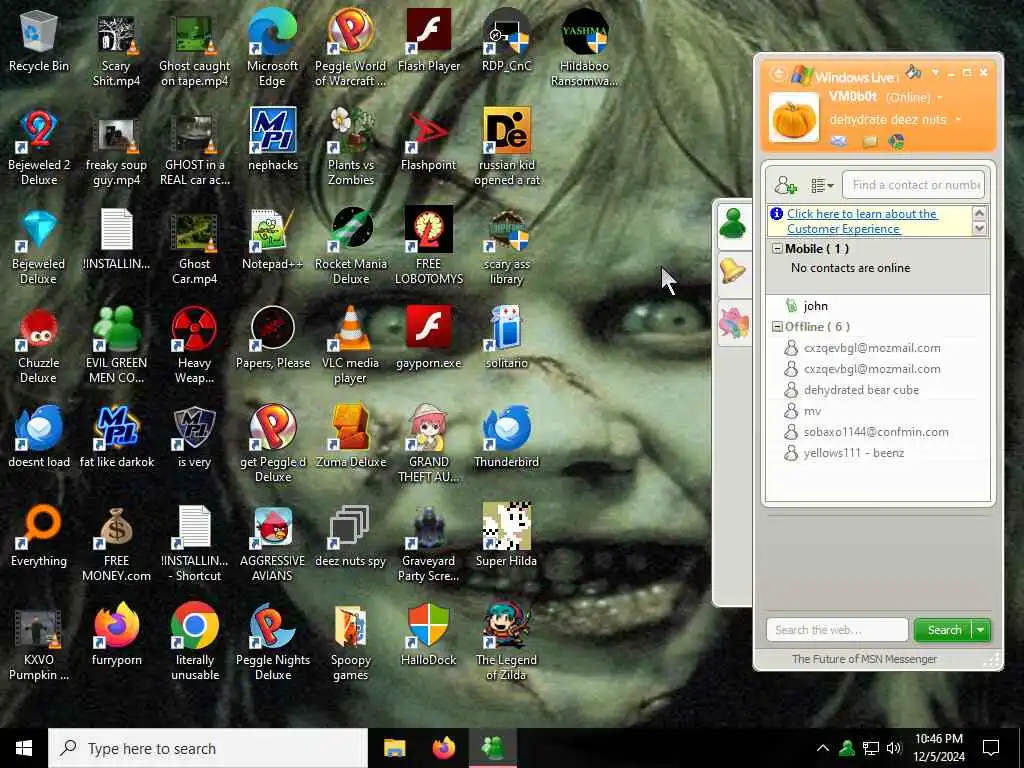1024x768 pixels.
Task: Open File Explorer from the taskbar
Action: pos(394,748)
